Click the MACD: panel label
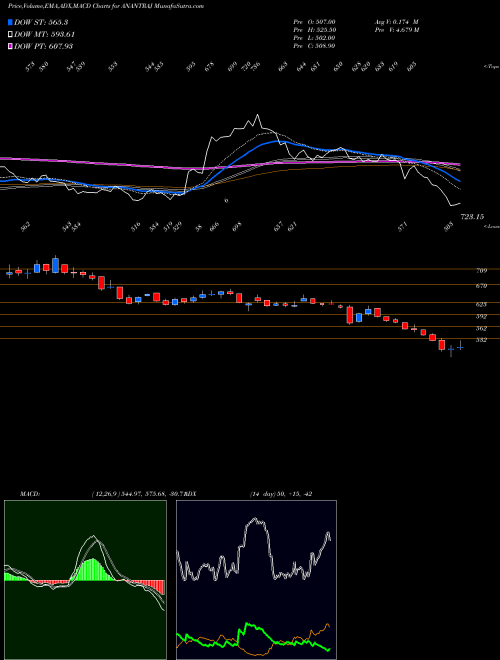This screenshot has height=660, width=500. point(30,494)
